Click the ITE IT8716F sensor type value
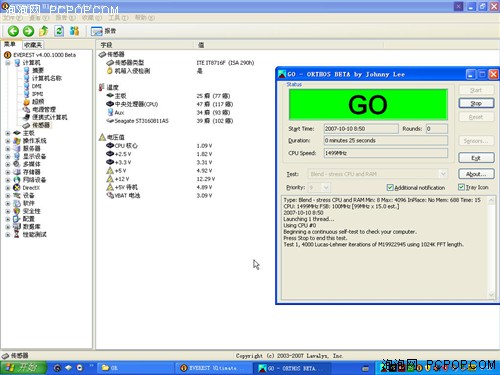 tap(225, 63)
